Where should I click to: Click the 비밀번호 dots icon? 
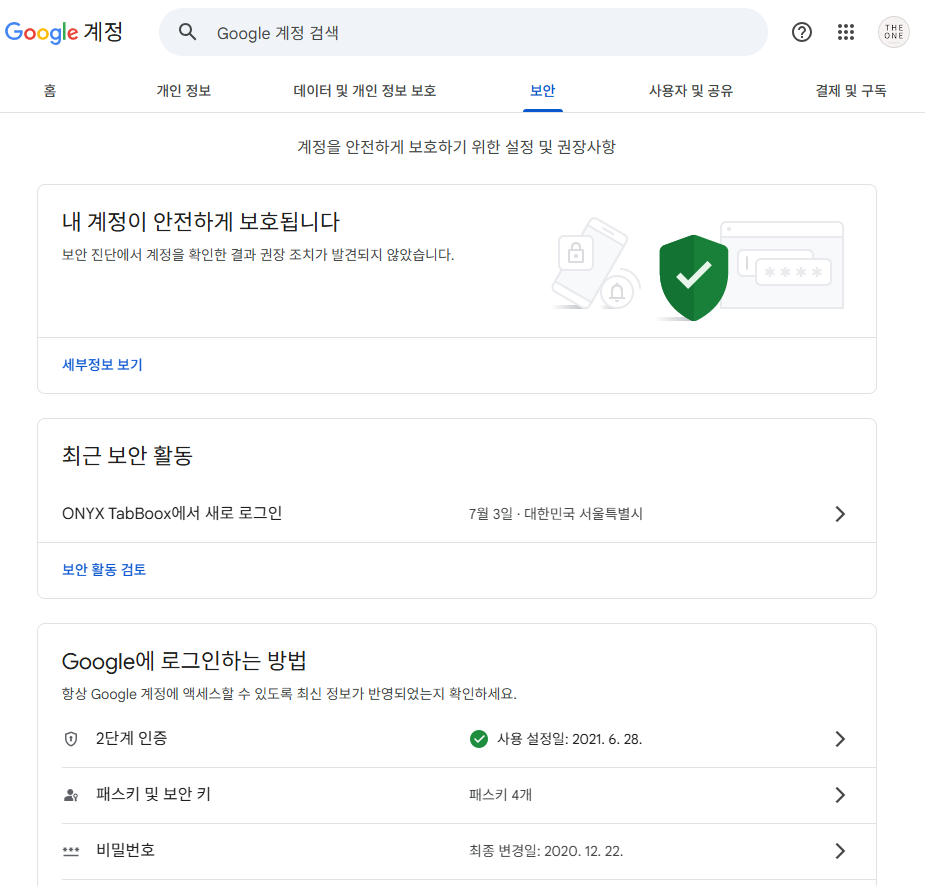pyautogui.click(x=70, y=851)
